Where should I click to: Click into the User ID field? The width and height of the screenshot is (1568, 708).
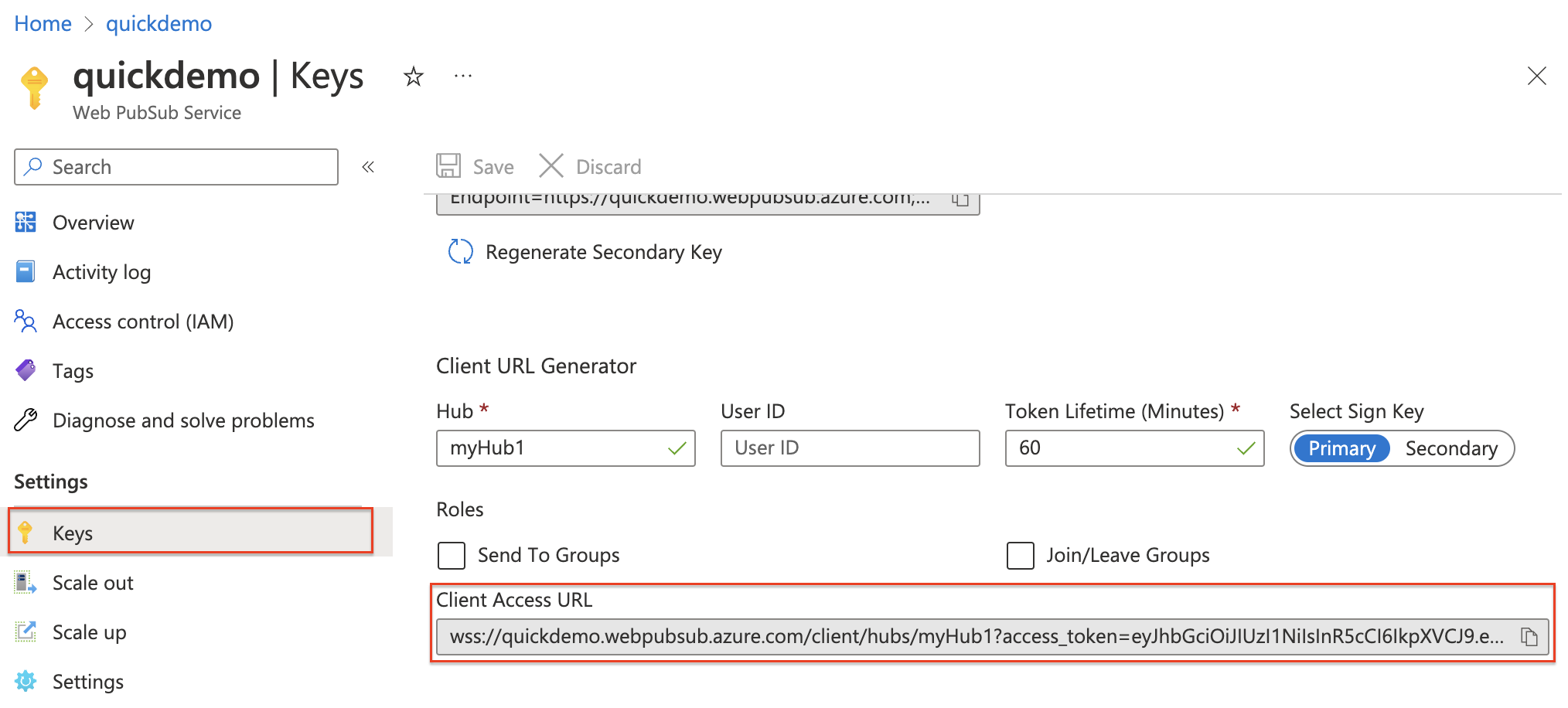pyautogui.click(x=849, y=448)
